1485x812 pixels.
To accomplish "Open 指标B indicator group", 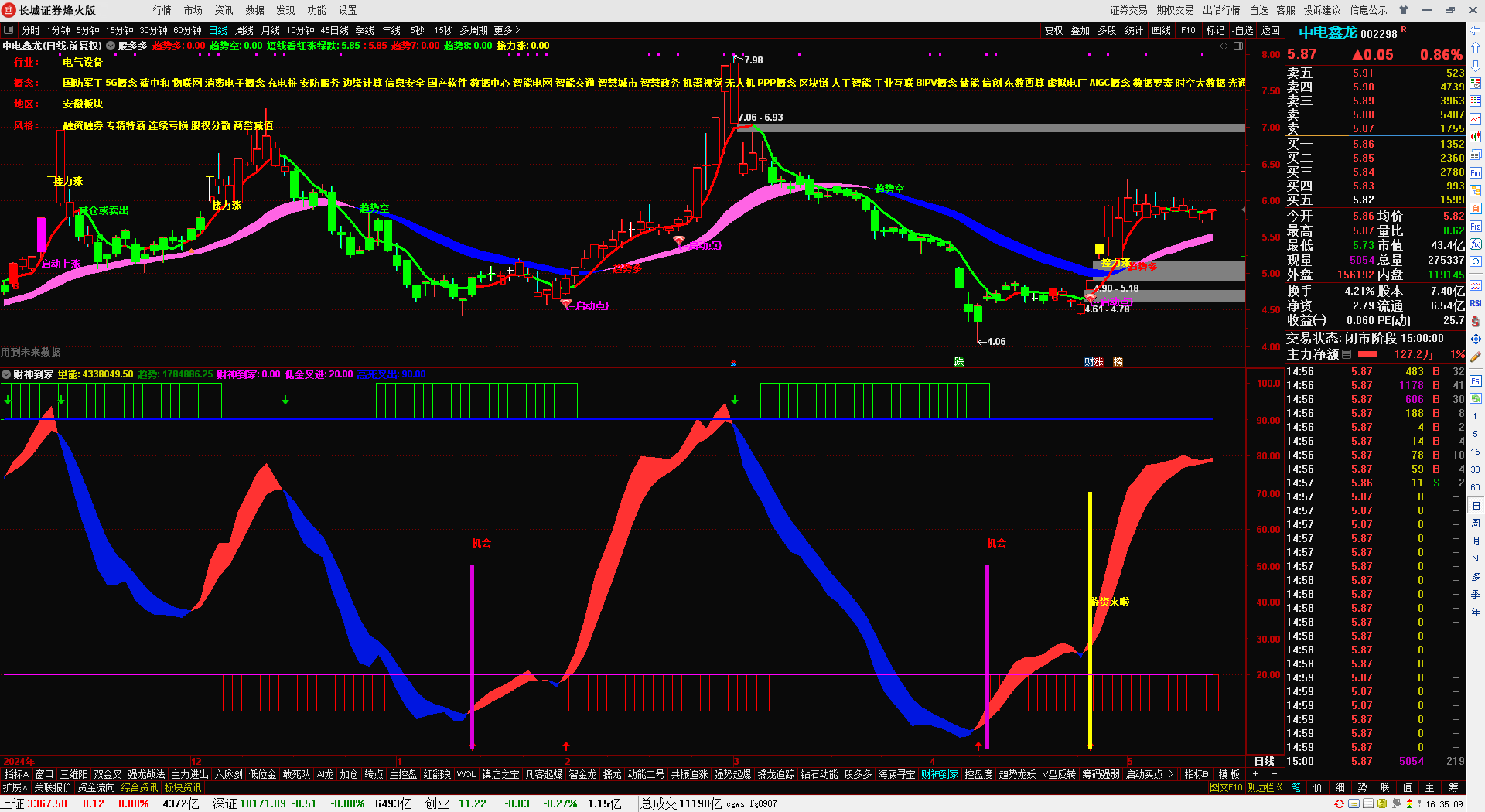I will (x=1197, y=774).
